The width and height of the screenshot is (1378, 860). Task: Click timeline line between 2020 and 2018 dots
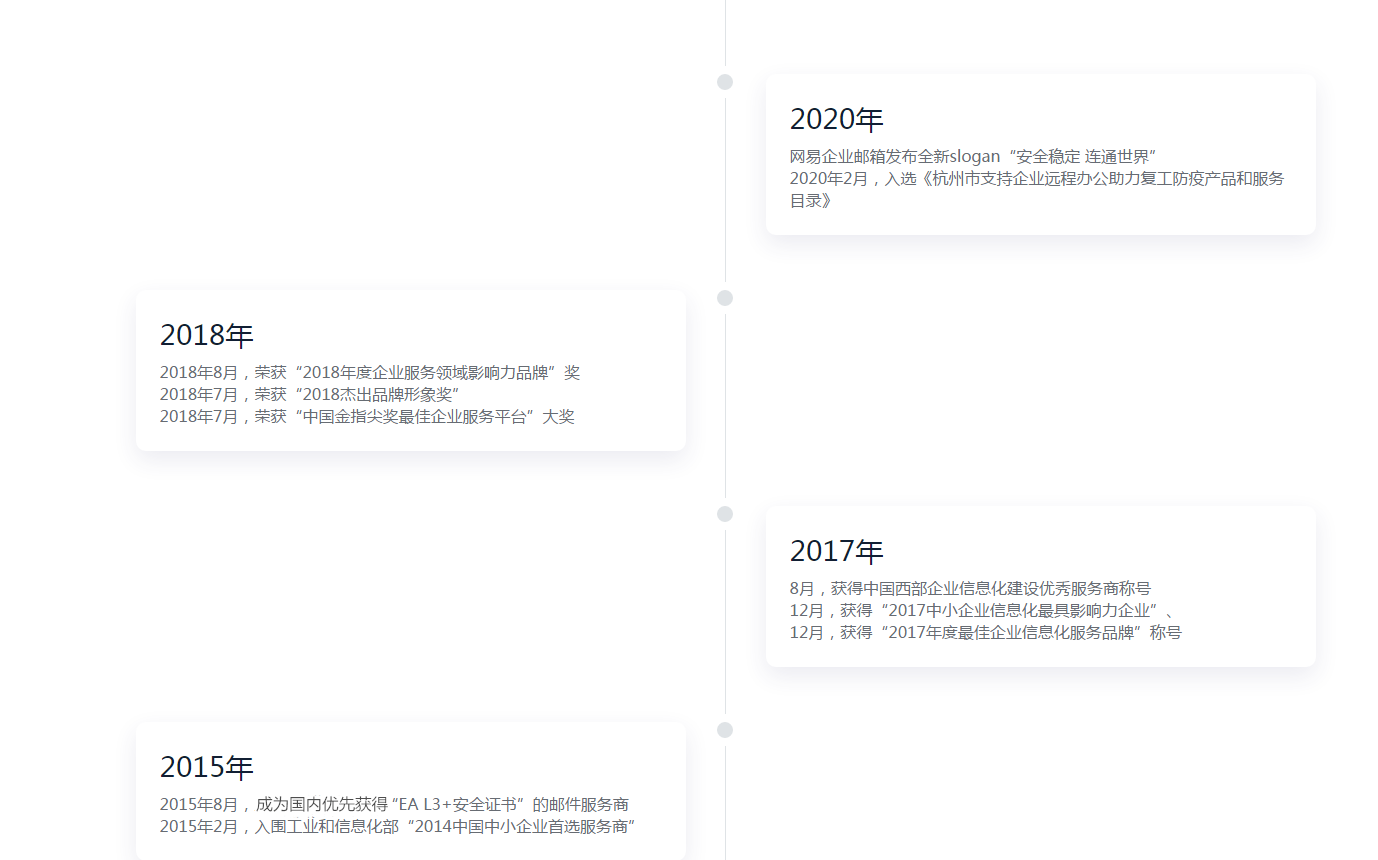(x=725, y=190)
